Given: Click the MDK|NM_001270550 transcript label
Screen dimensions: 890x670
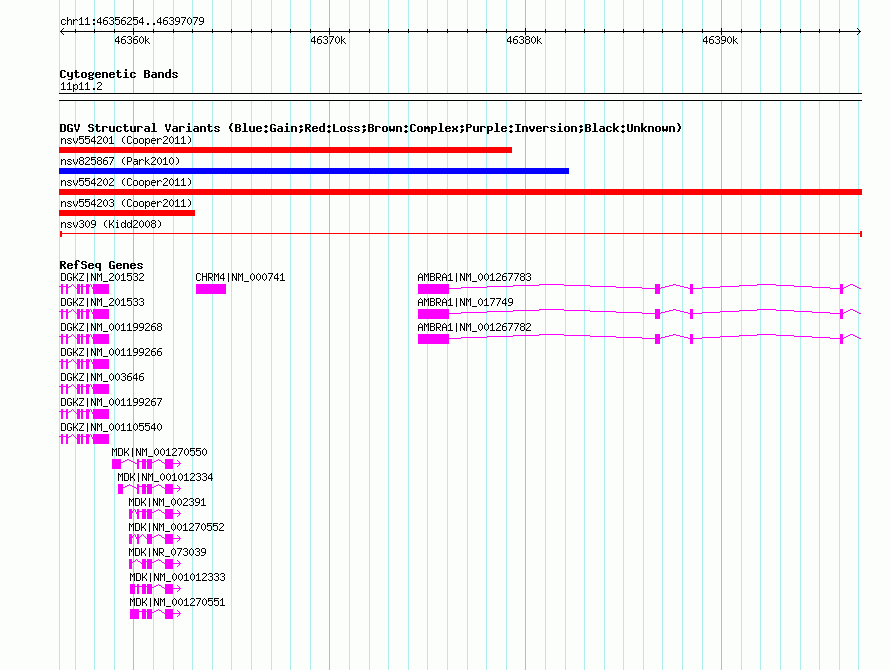Looking at the screenshot, I should pos(159,452).
